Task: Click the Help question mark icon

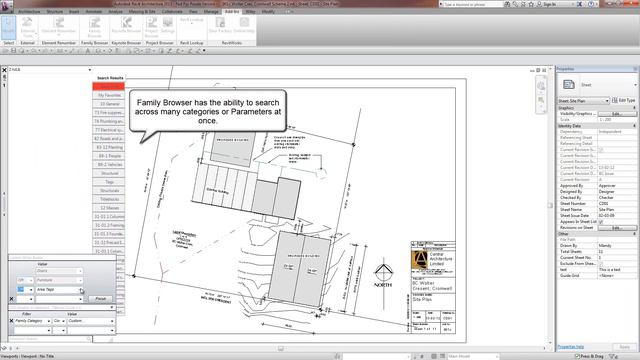Action: 591,4
